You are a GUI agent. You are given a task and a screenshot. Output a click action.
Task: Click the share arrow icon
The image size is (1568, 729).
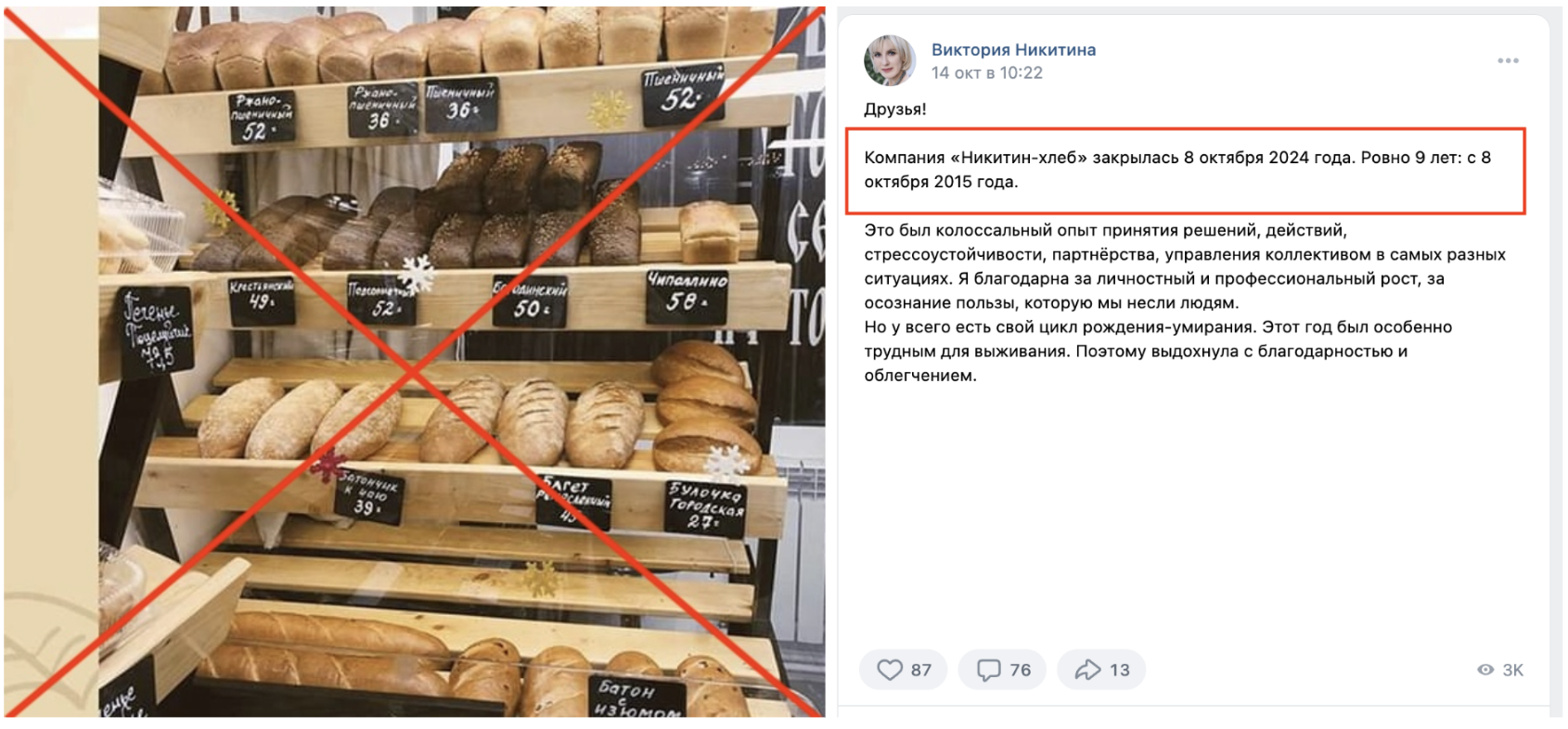coord(1087,670)
